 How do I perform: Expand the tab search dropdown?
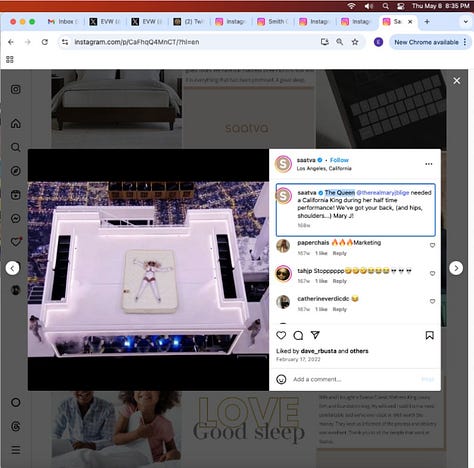tap(466, 22)
